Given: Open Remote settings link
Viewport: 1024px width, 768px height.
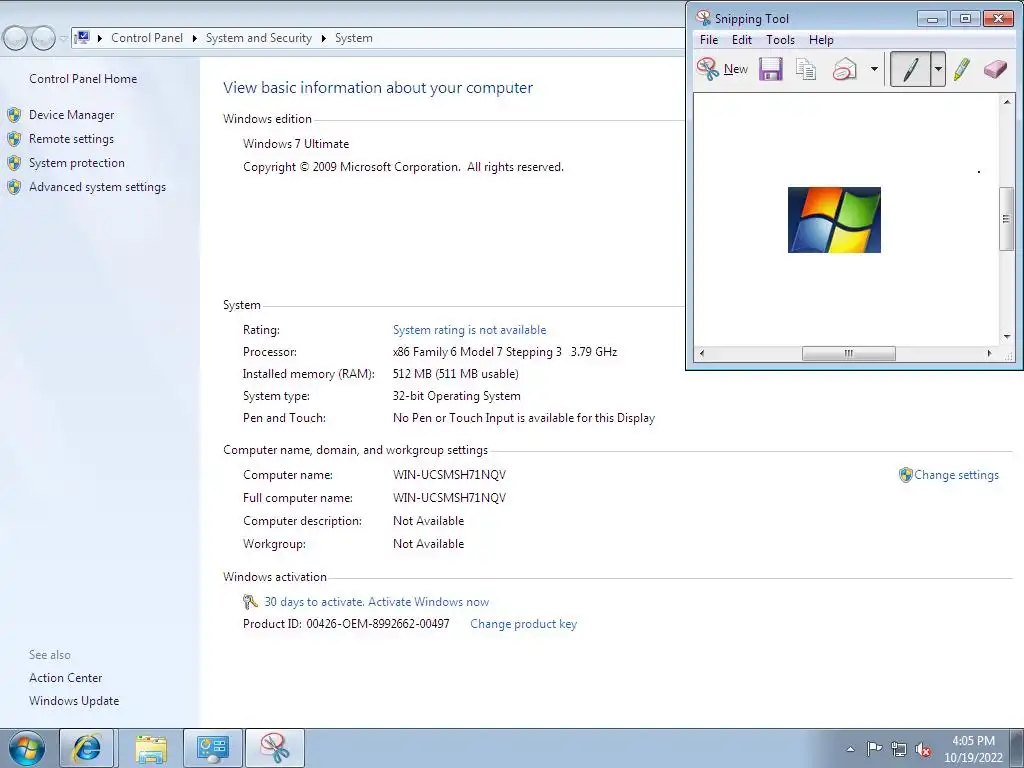Looking at the screenshot, I should [71, 139].
